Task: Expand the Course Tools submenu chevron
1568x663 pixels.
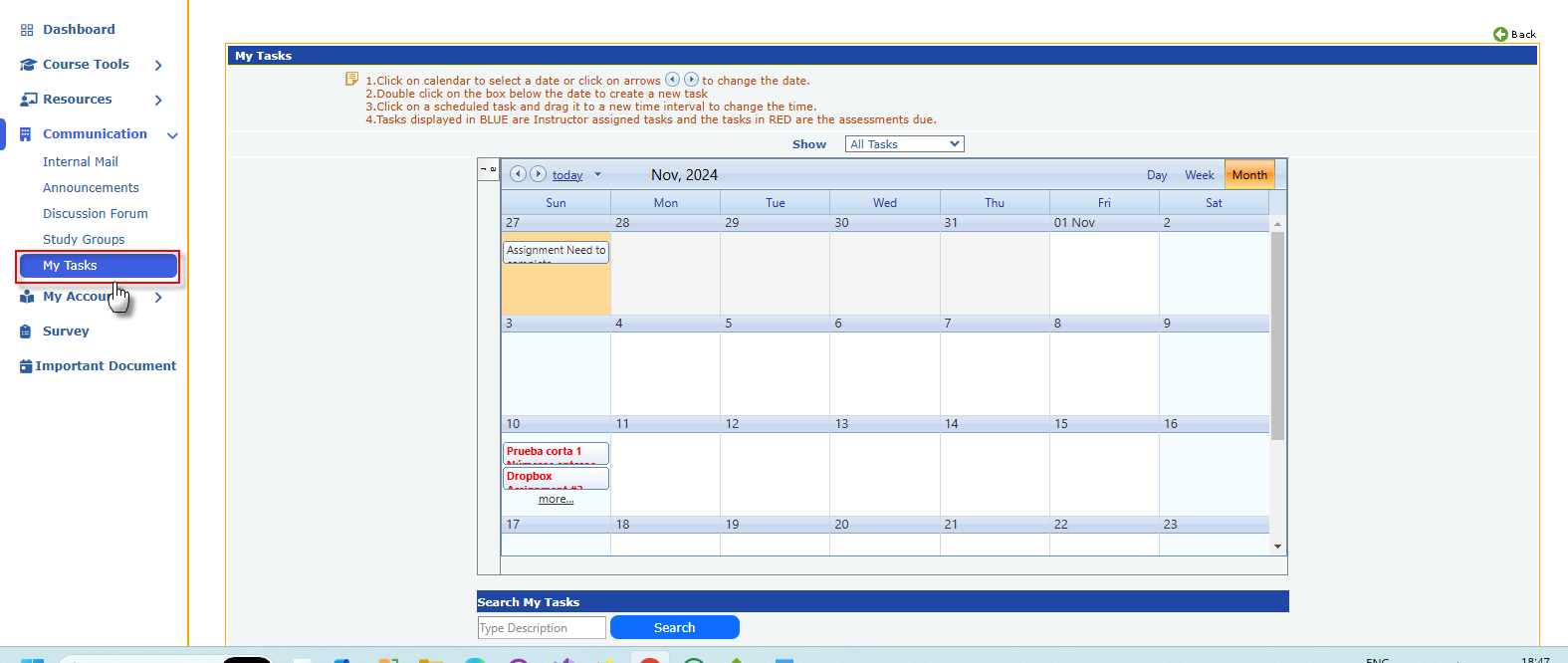Action: coord(158,65)
